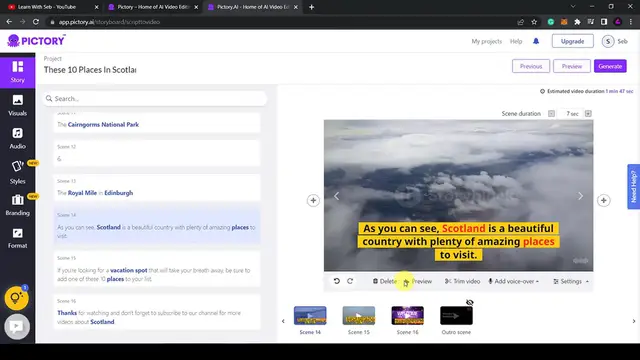Click the browser address bar
The image size is (640, 360).
tap(282, 22)
